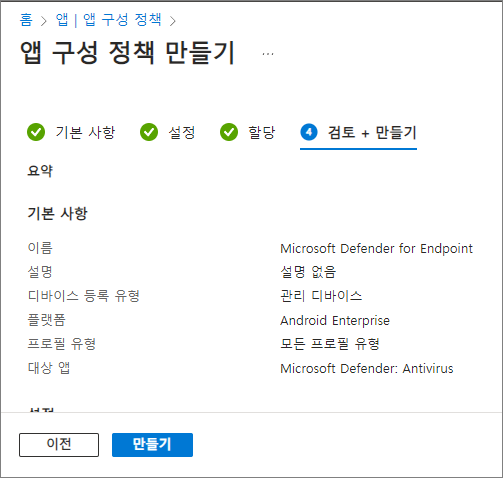Click the 디바이스 등록 유형 label

(84, 296)
